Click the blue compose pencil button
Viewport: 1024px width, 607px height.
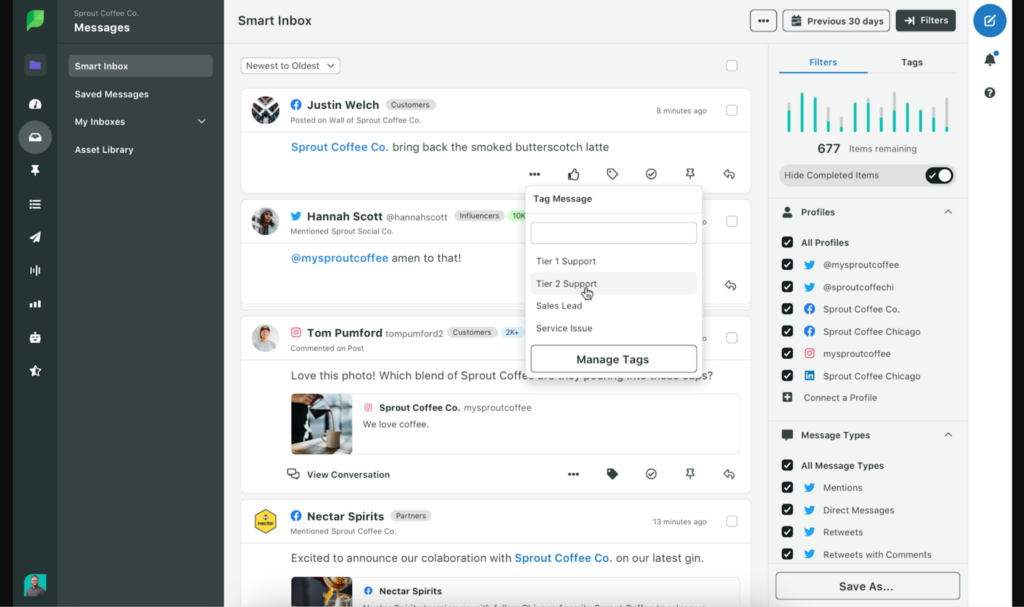[x=989, y=21]
